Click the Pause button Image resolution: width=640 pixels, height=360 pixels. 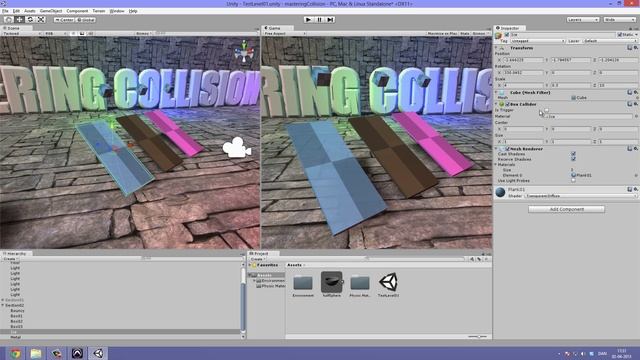click(320, 20)
